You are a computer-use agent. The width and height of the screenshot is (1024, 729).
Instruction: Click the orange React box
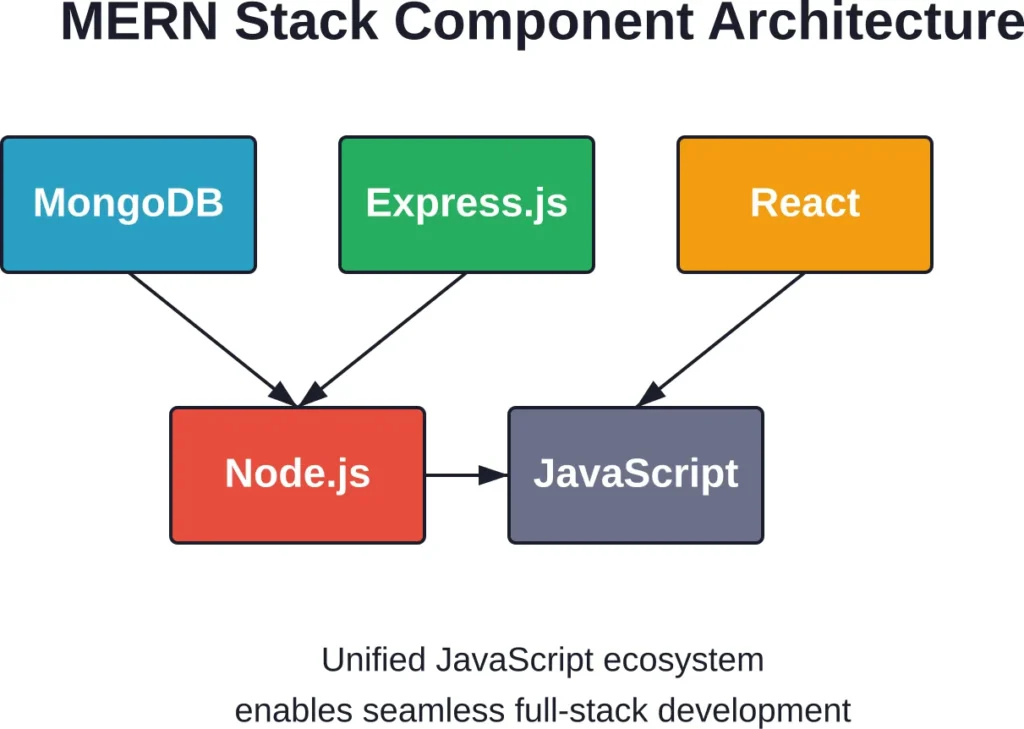point(805,204)
